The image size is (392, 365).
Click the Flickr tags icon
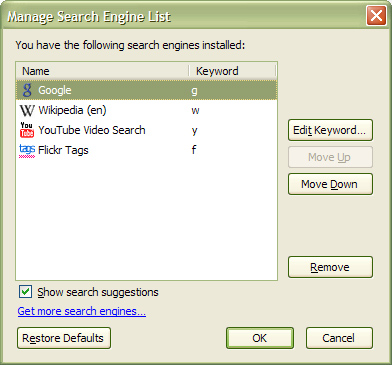pos(27,151)
